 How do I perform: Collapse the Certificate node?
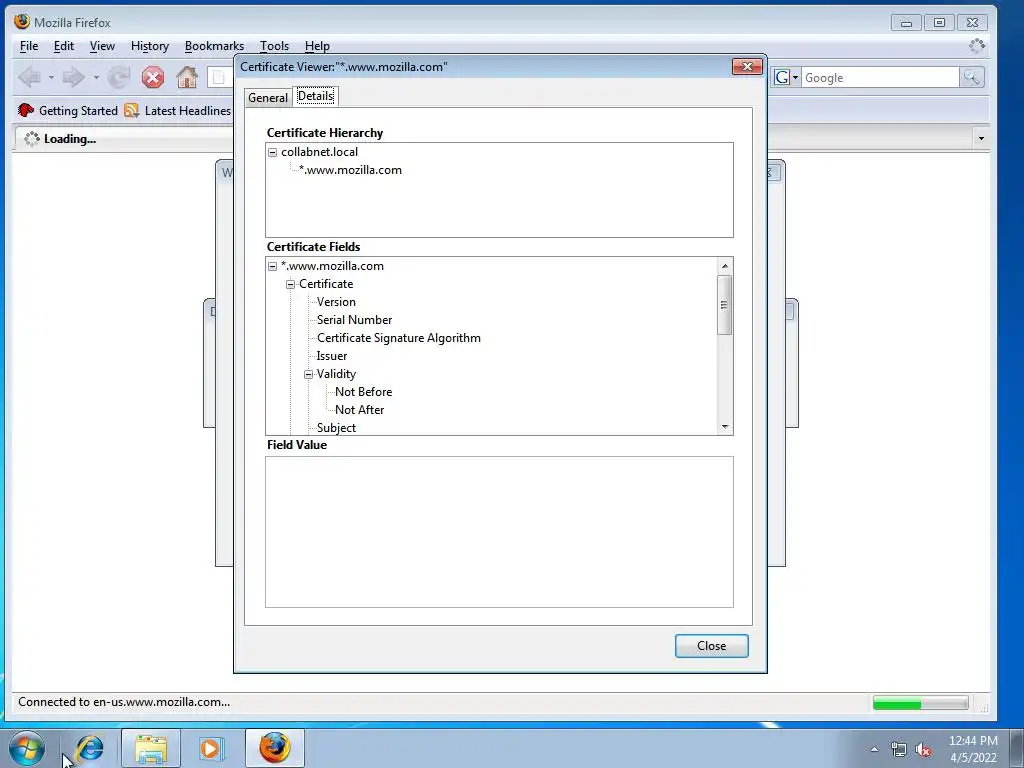click(291, 284)
